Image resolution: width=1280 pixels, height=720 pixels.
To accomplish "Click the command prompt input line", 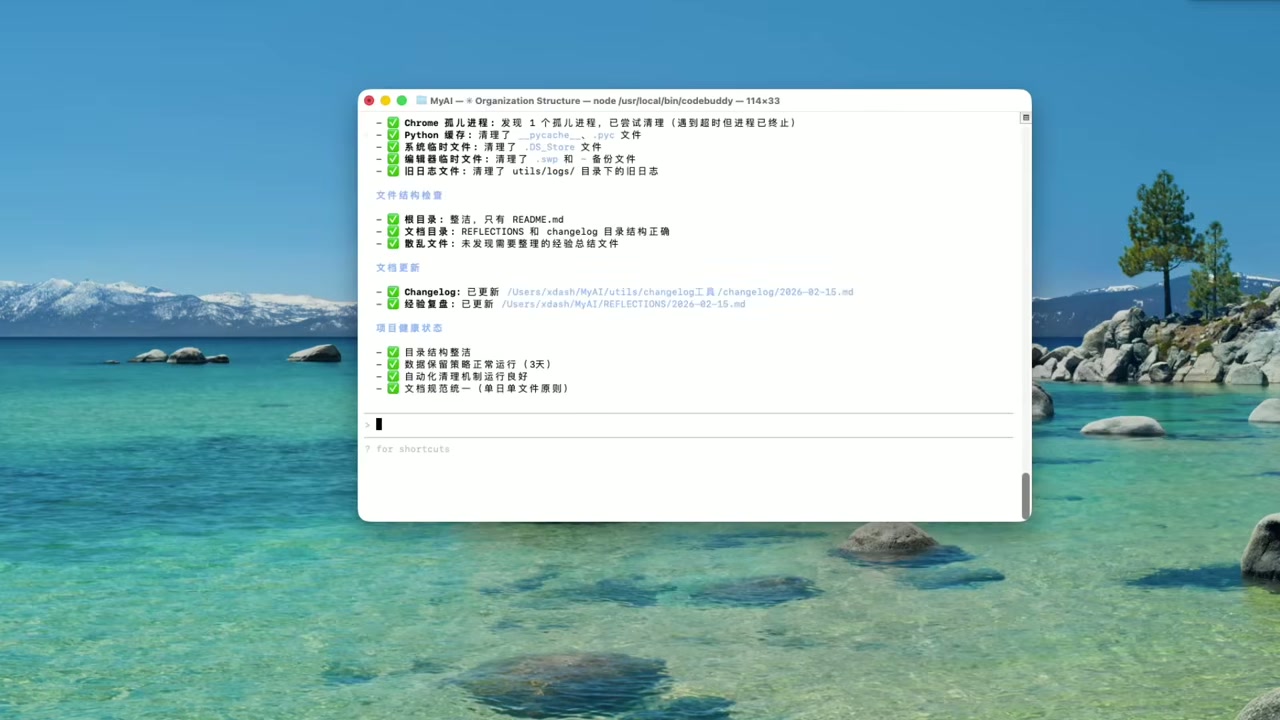I will tap(690, 425).
